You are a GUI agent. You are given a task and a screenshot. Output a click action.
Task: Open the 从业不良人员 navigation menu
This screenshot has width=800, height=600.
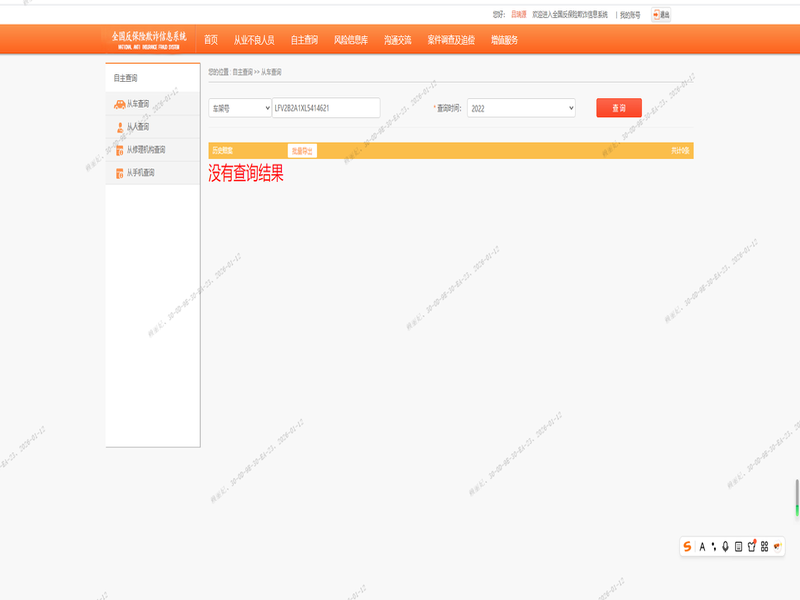click(254, 40)
